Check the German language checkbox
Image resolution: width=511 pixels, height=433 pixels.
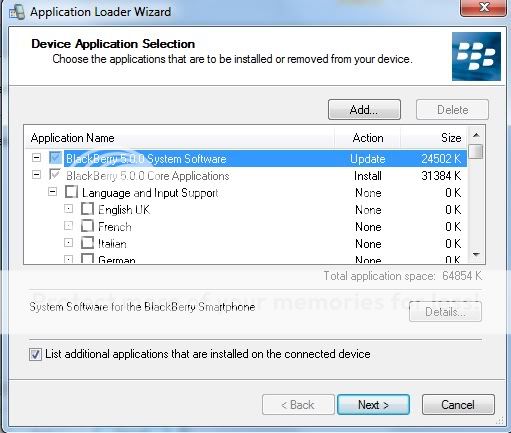tap(87, 259)
